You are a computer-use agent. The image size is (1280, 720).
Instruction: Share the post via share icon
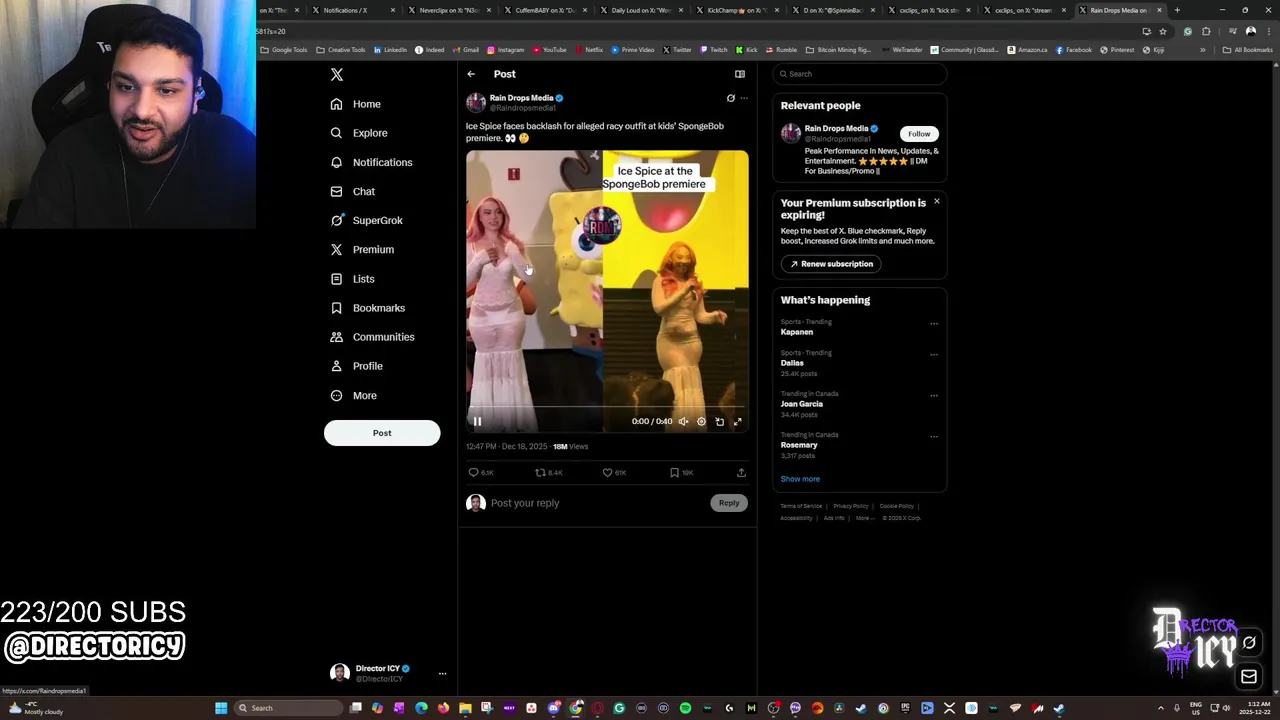pyautogui.click(x=741, y=472)
